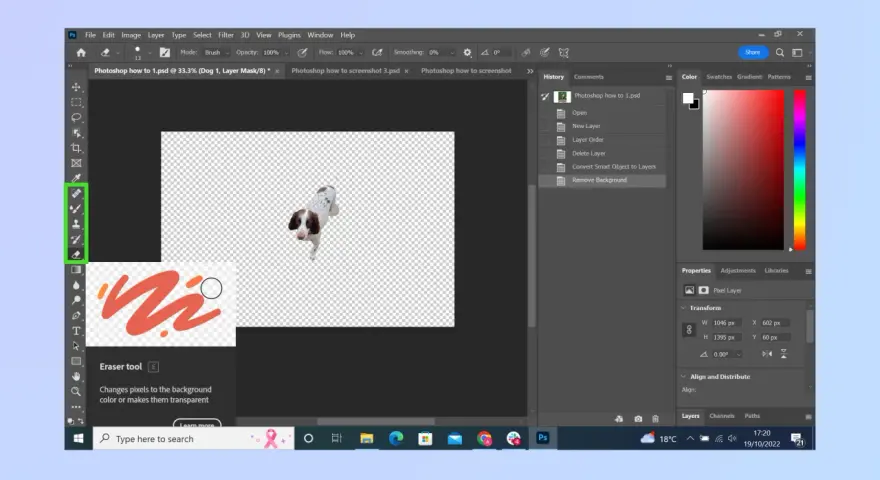The image size is (880, 480).
Task: Toggle airbrush-style build-up effects
Action: [377, 52]
